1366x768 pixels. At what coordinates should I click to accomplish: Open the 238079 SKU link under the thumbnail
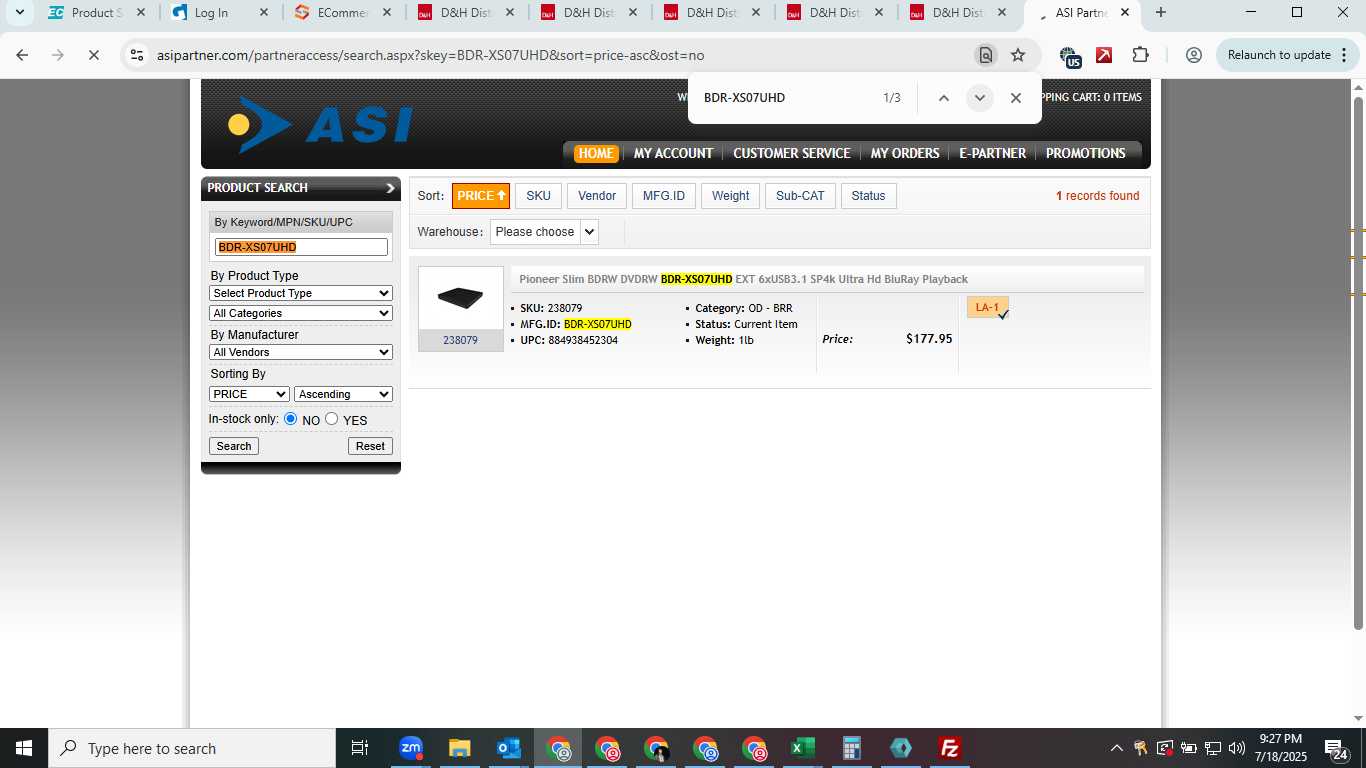tap(460, 340)
